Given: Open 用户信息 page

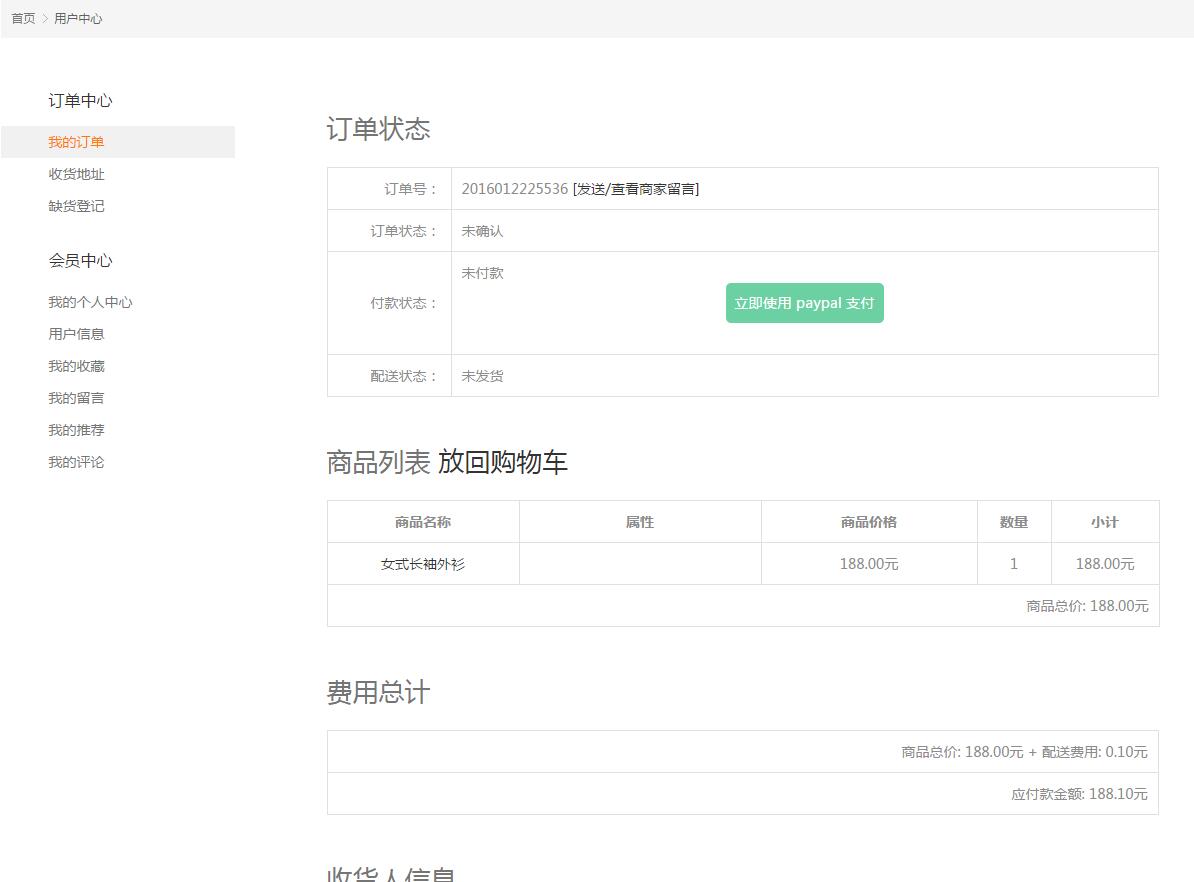Looking at the screenshot, I should click(x=76, y=334).
